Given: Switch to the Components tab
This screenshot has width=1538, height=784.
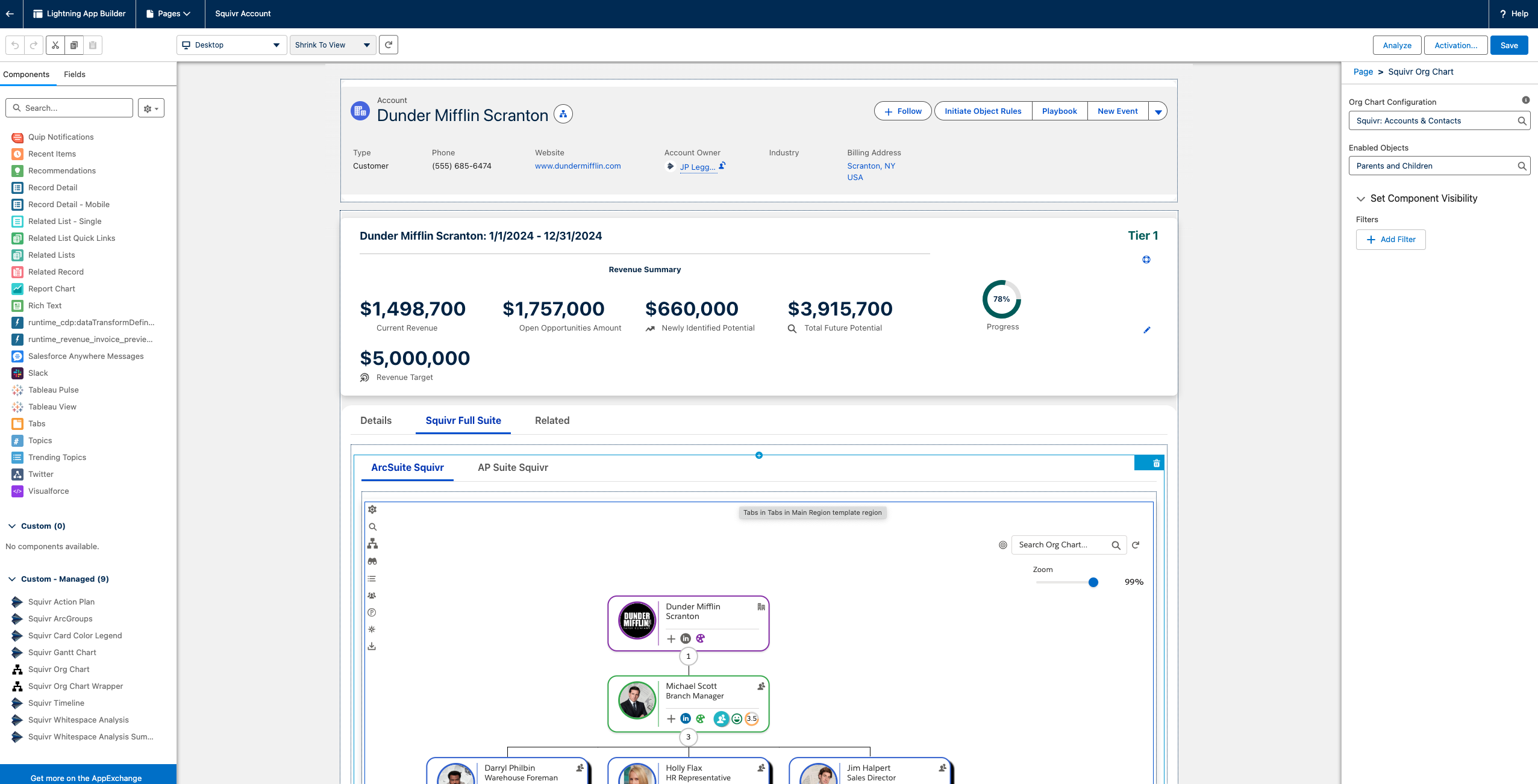Looking at the screenshot, I should tap(27, 75).
